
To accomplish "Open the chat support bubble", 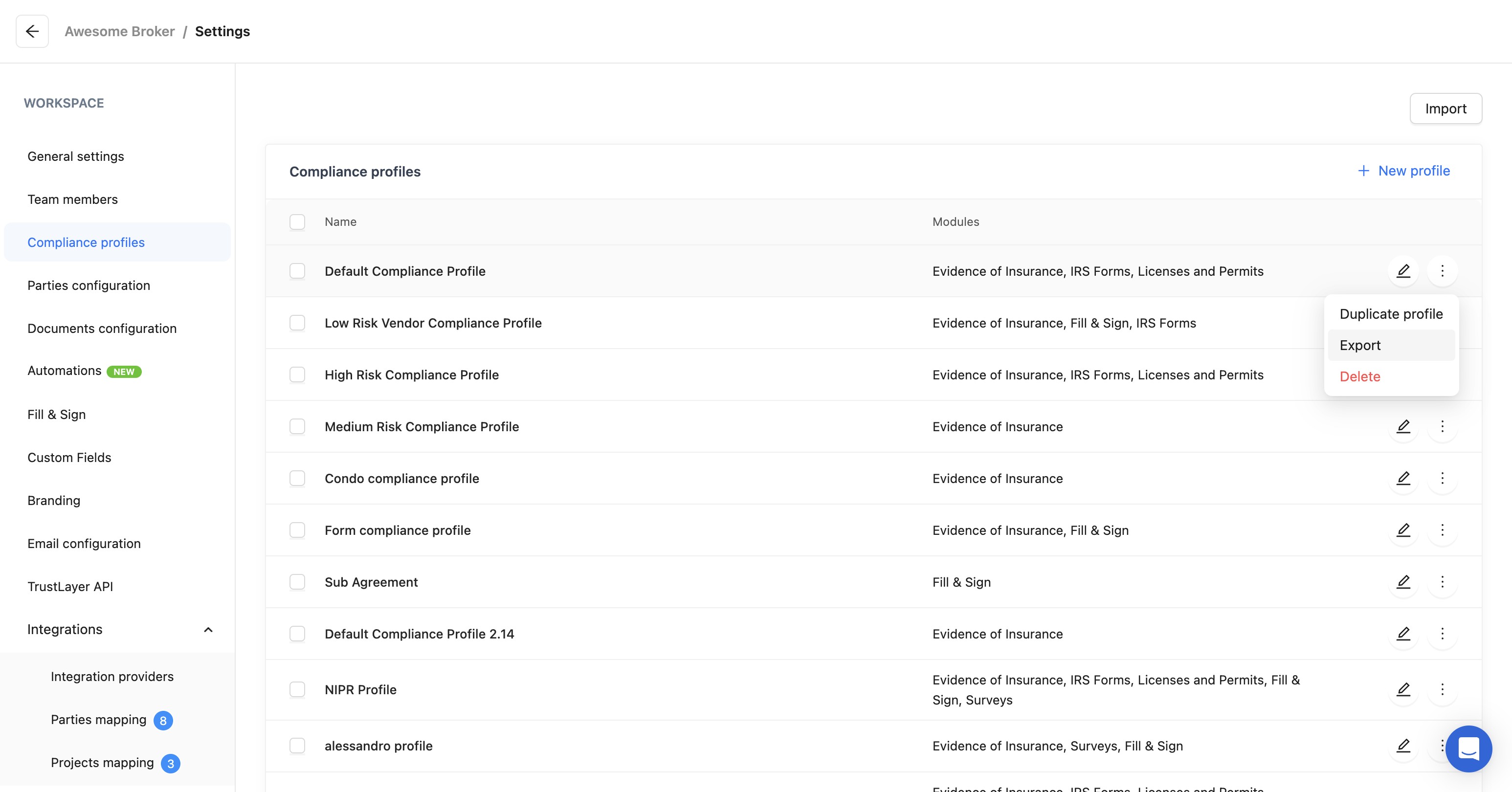I will pos(1468,748).
